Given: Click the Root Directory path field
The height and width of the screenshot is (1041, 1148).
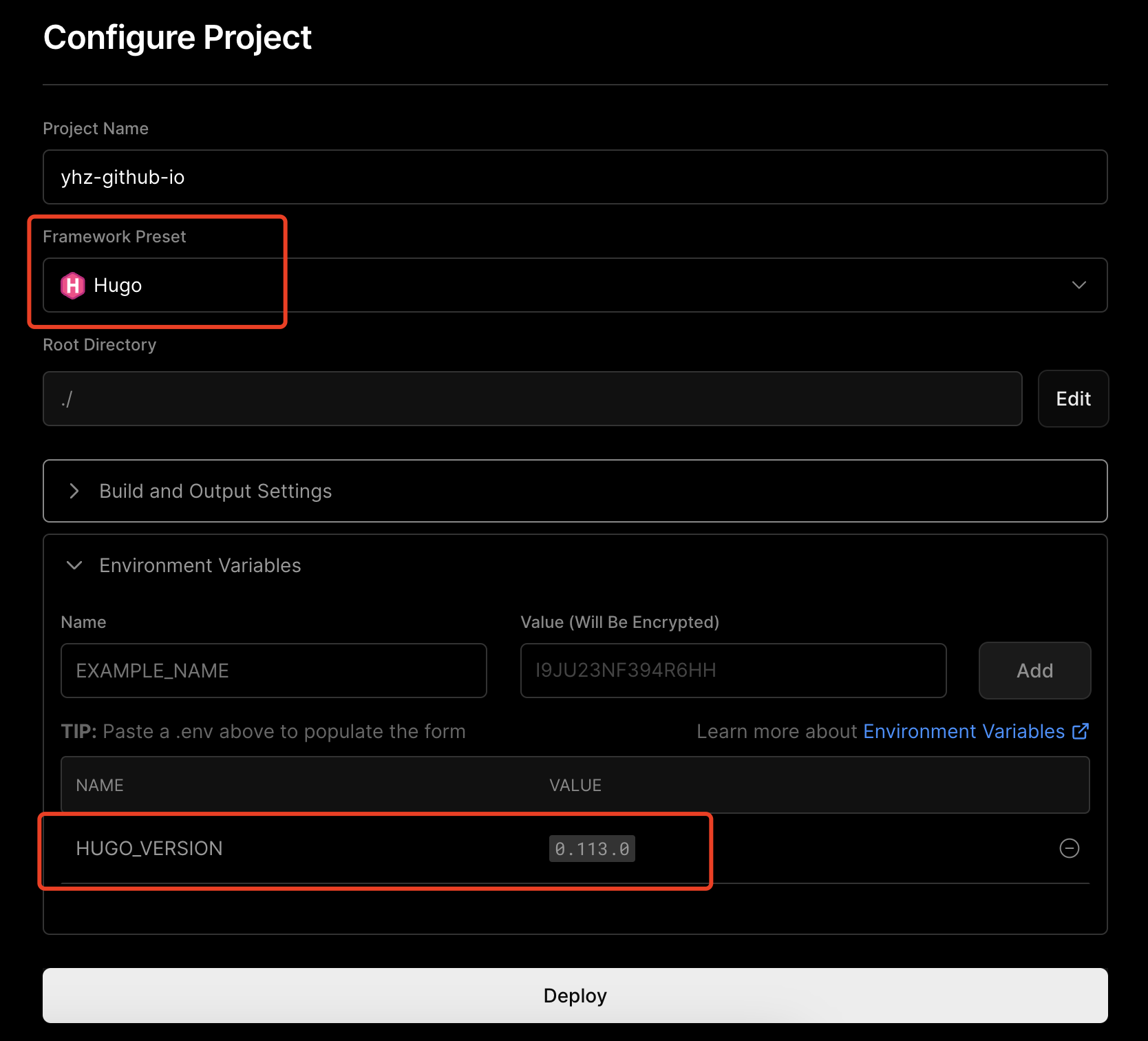Looking at the screenshot, I should click(x=532, y=399).
